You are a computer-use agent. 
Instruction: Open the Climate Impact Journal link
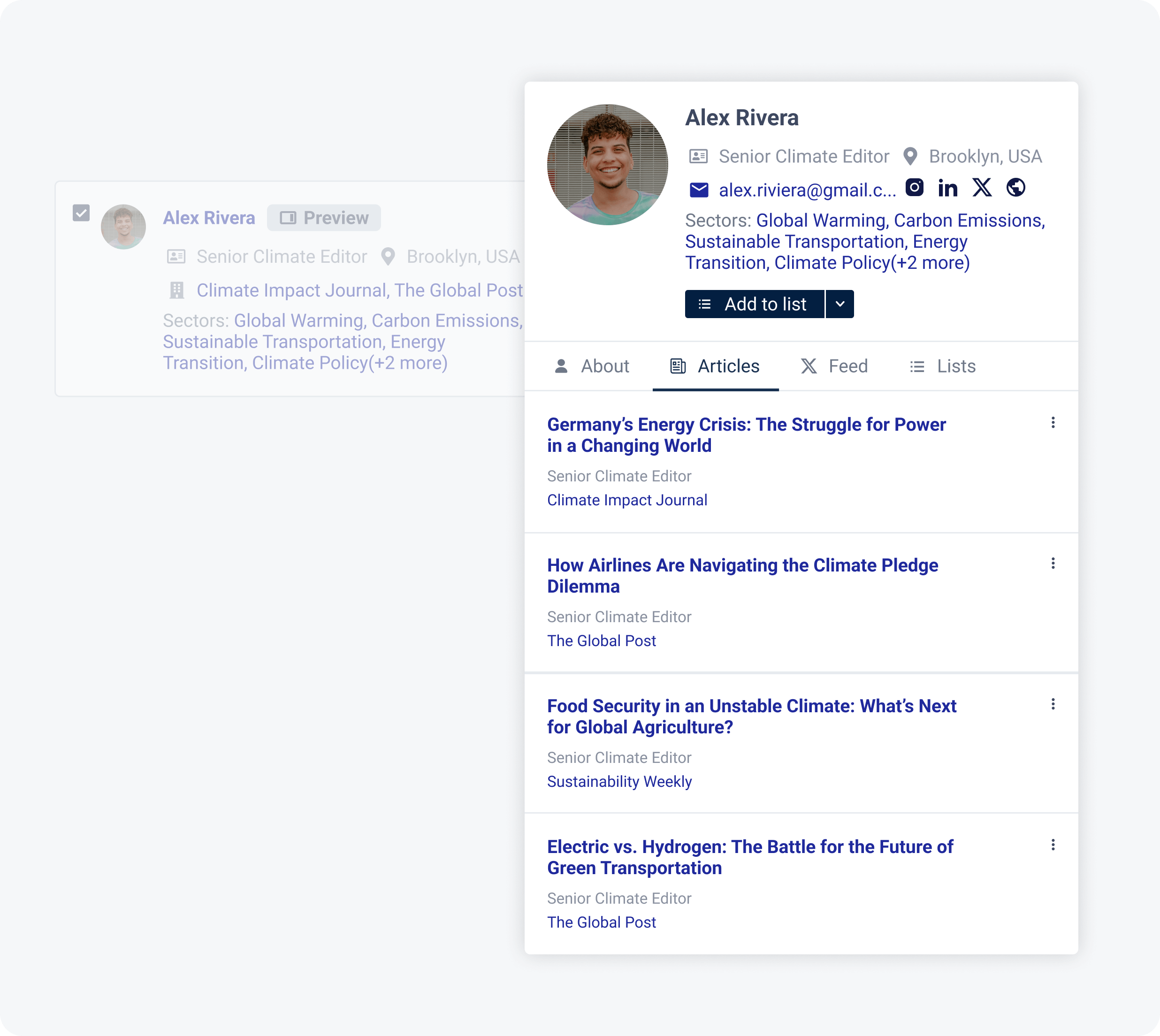point(627,500)
